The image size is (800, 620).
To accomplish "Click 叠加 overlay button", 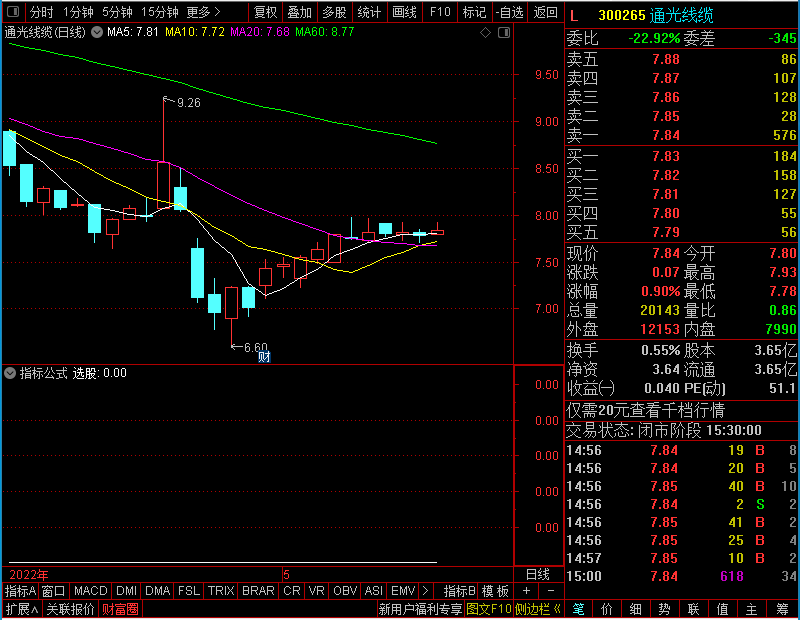I will (x=299, y=12).
